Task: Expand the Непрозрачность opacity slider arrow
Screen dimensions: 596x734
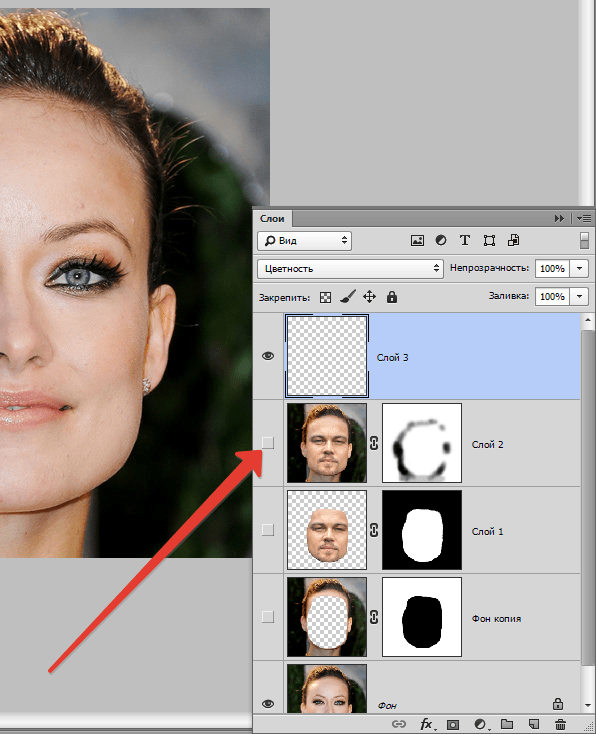Action: pos(580,269)
